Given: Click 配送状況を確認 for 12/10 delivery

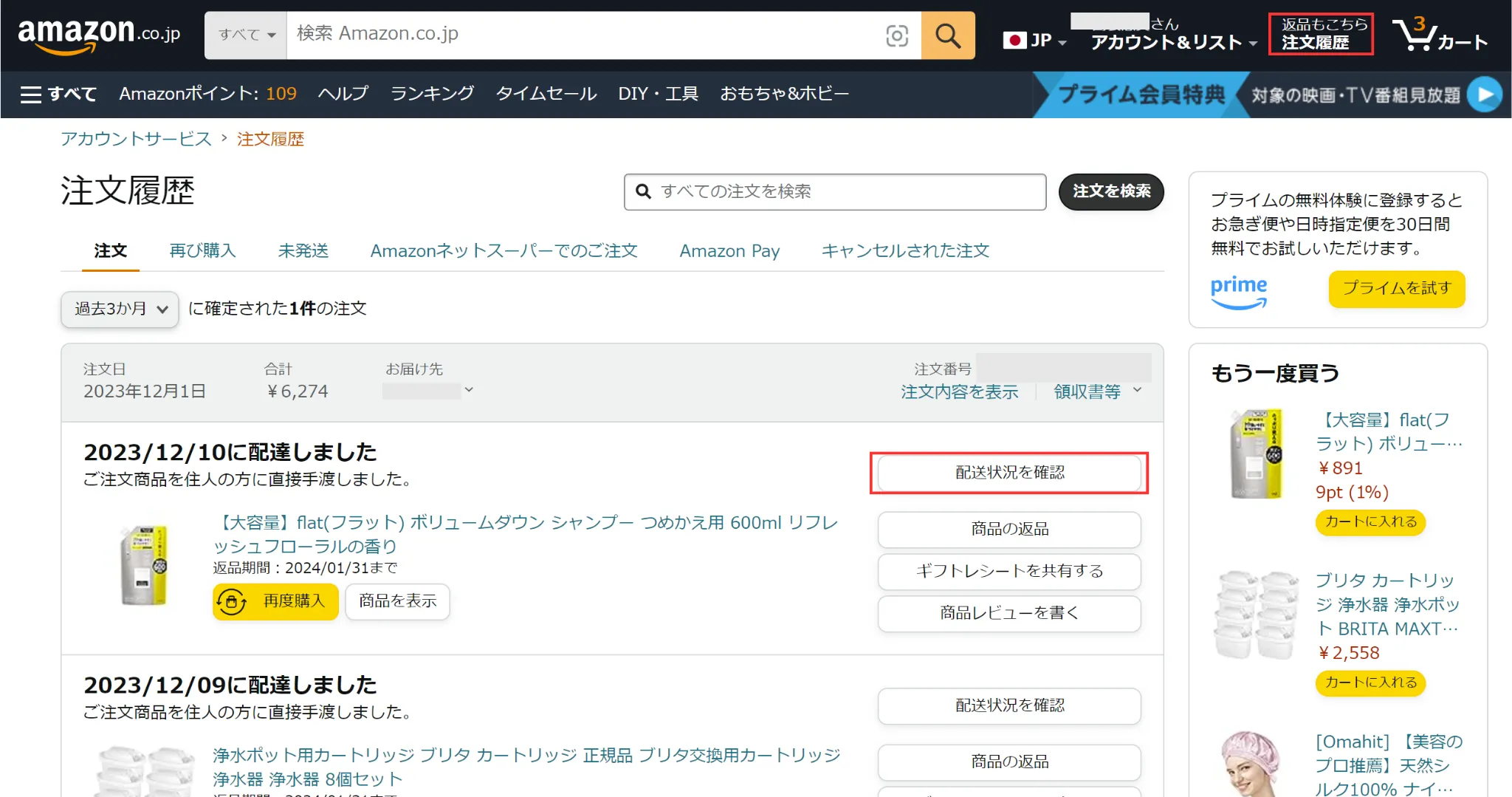Looking at the screenshot, I should click(1009, 473).
